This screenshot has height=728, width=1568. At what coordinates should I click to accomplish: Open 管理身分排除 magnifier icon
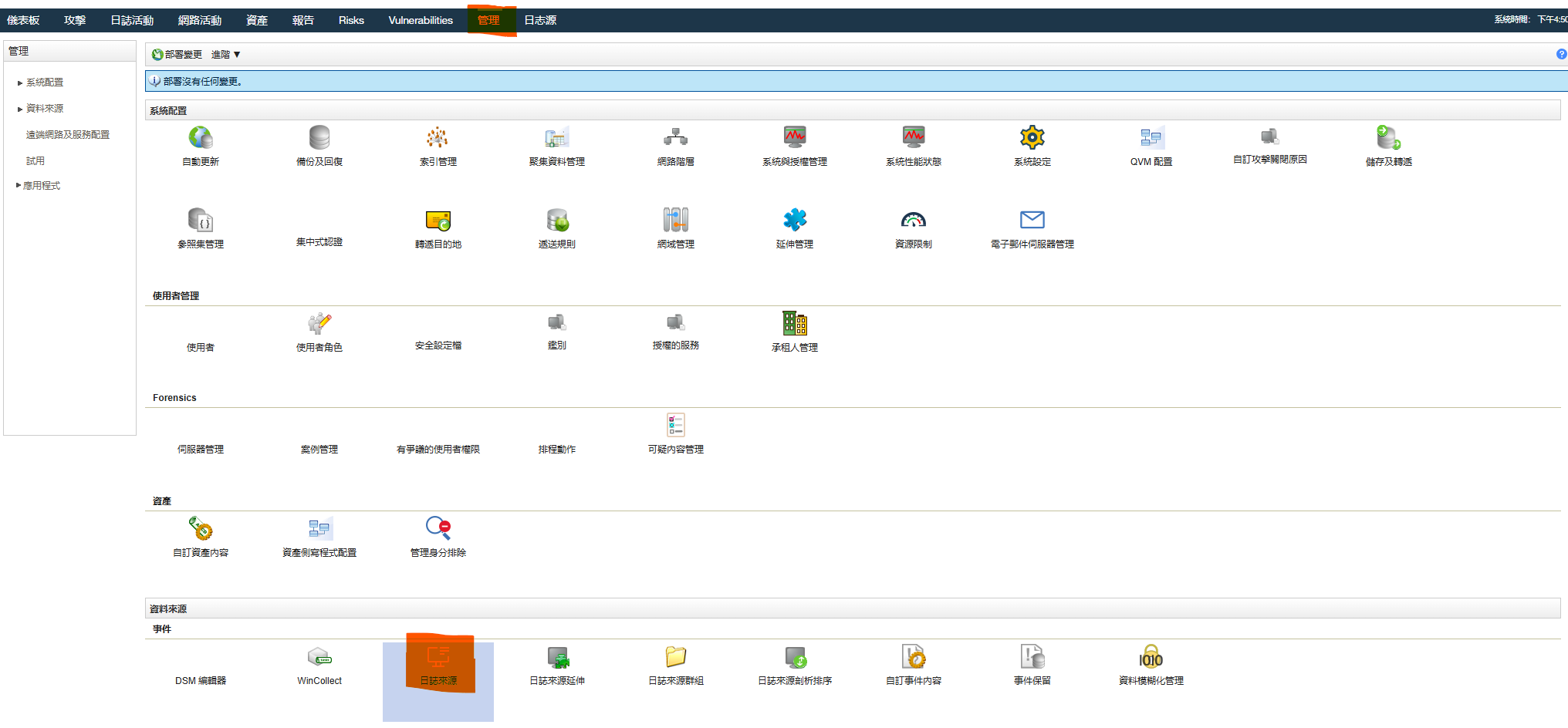[x=438, y=529]
